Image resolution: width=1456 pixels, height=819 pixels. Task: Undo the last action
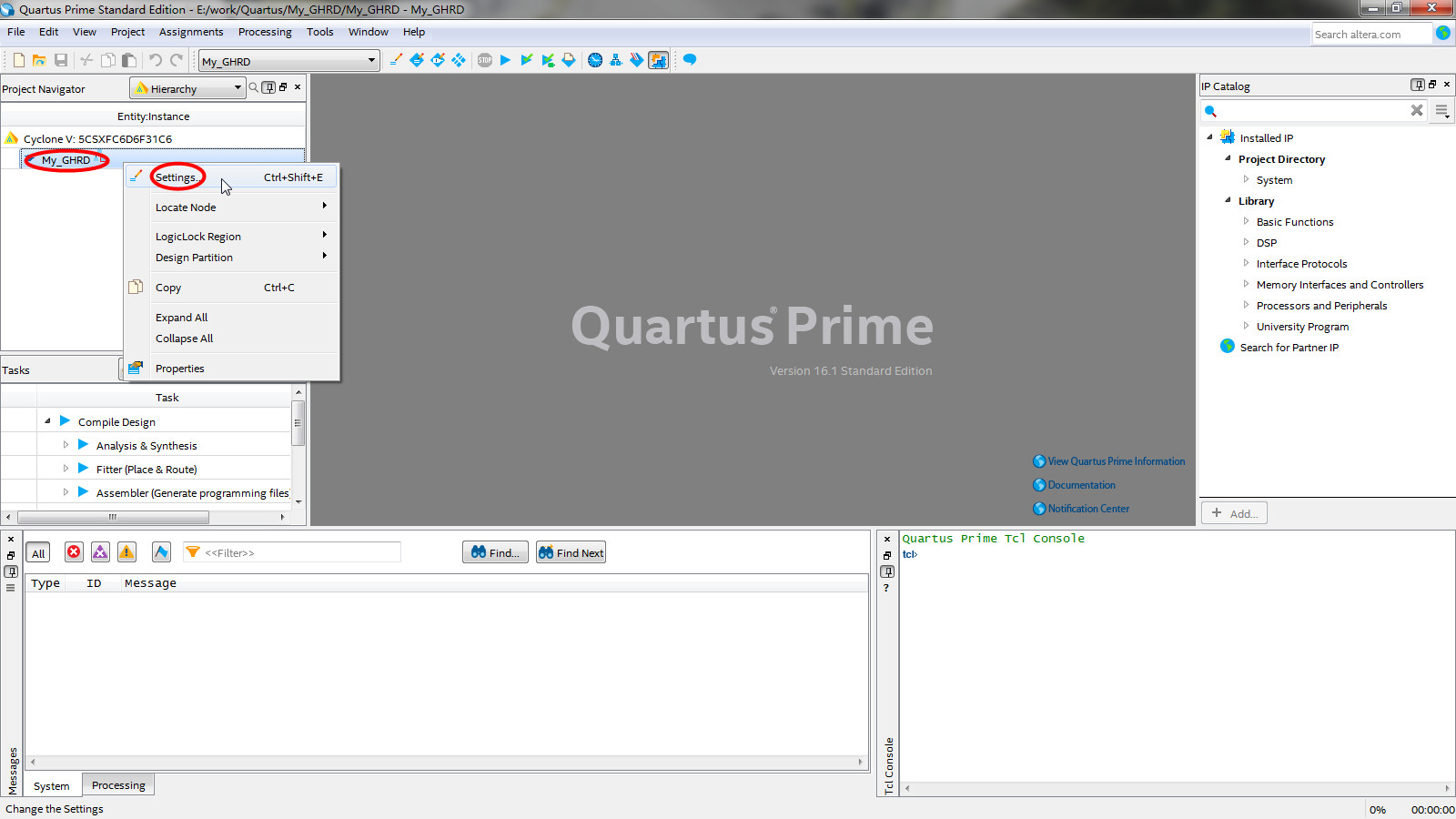(x=156, y=60)
